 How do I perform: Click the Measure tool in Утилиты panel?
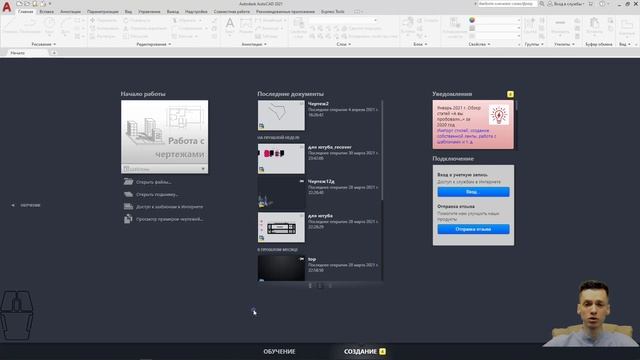point(560,26)
